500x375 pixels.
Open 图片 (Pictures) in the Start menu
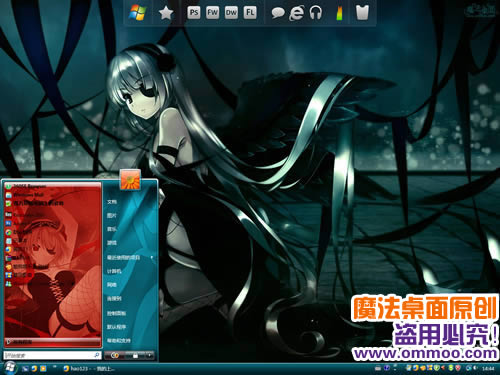112,215
